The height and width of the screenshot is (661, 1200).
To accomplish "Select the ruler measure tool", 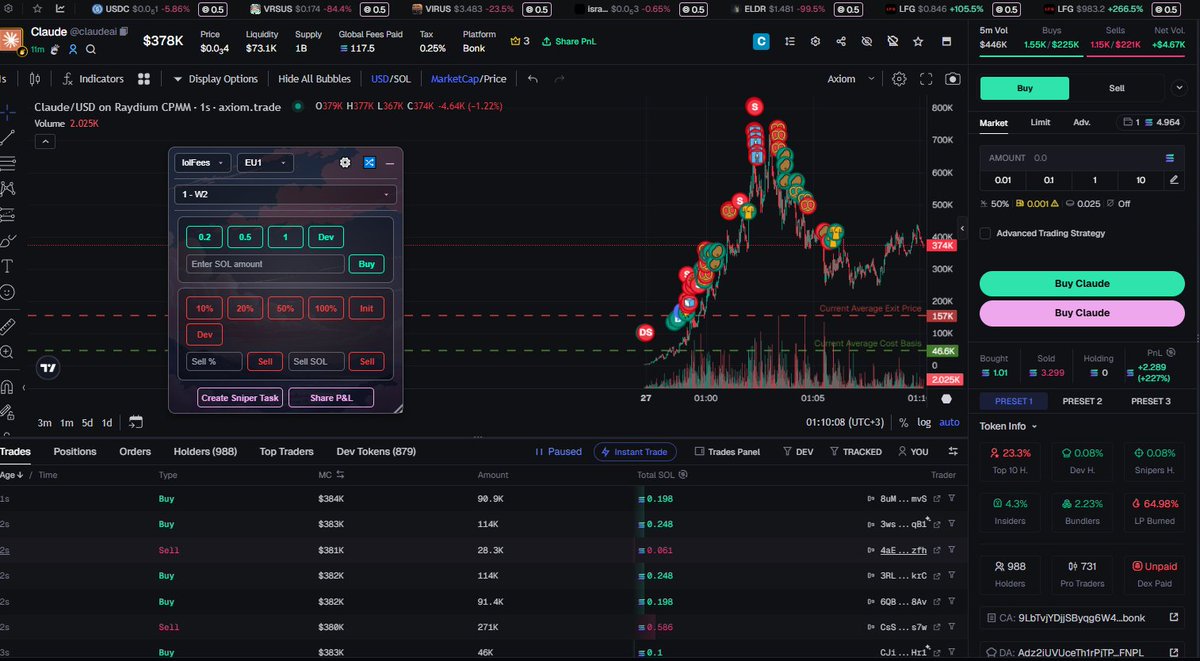I will click(x=8, y=326).
